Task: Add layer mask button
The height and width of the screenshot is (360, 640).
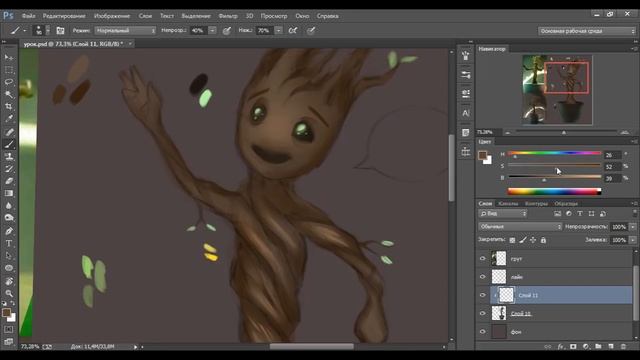Action: [x=573, y=347]
